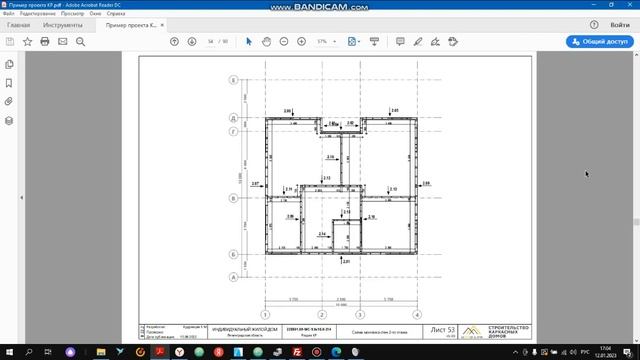Open the Просмотр menu
The height and width of the screenshot is (360, 640).
72,13
